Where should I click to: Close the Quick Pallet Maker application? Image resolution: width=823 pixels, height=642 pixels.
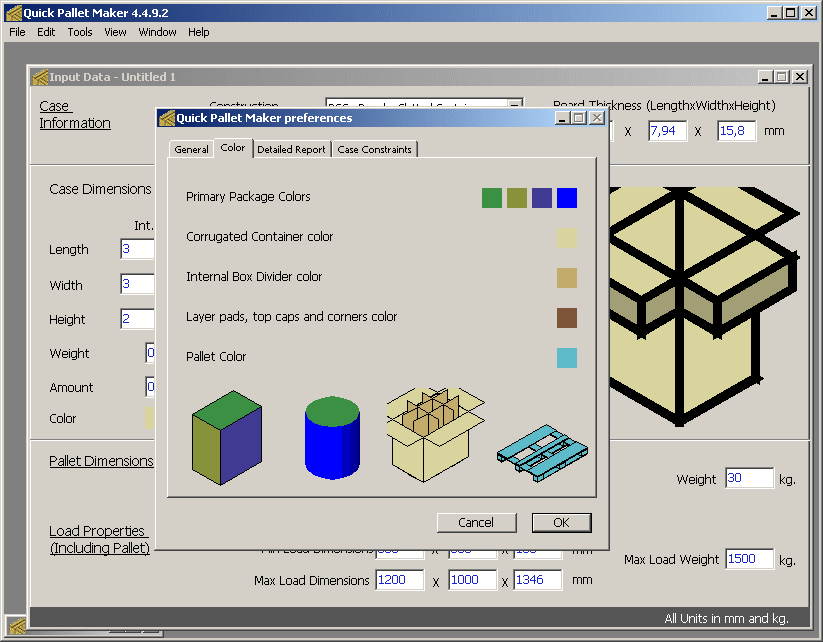pyautogui.click(x=809, y=13)
